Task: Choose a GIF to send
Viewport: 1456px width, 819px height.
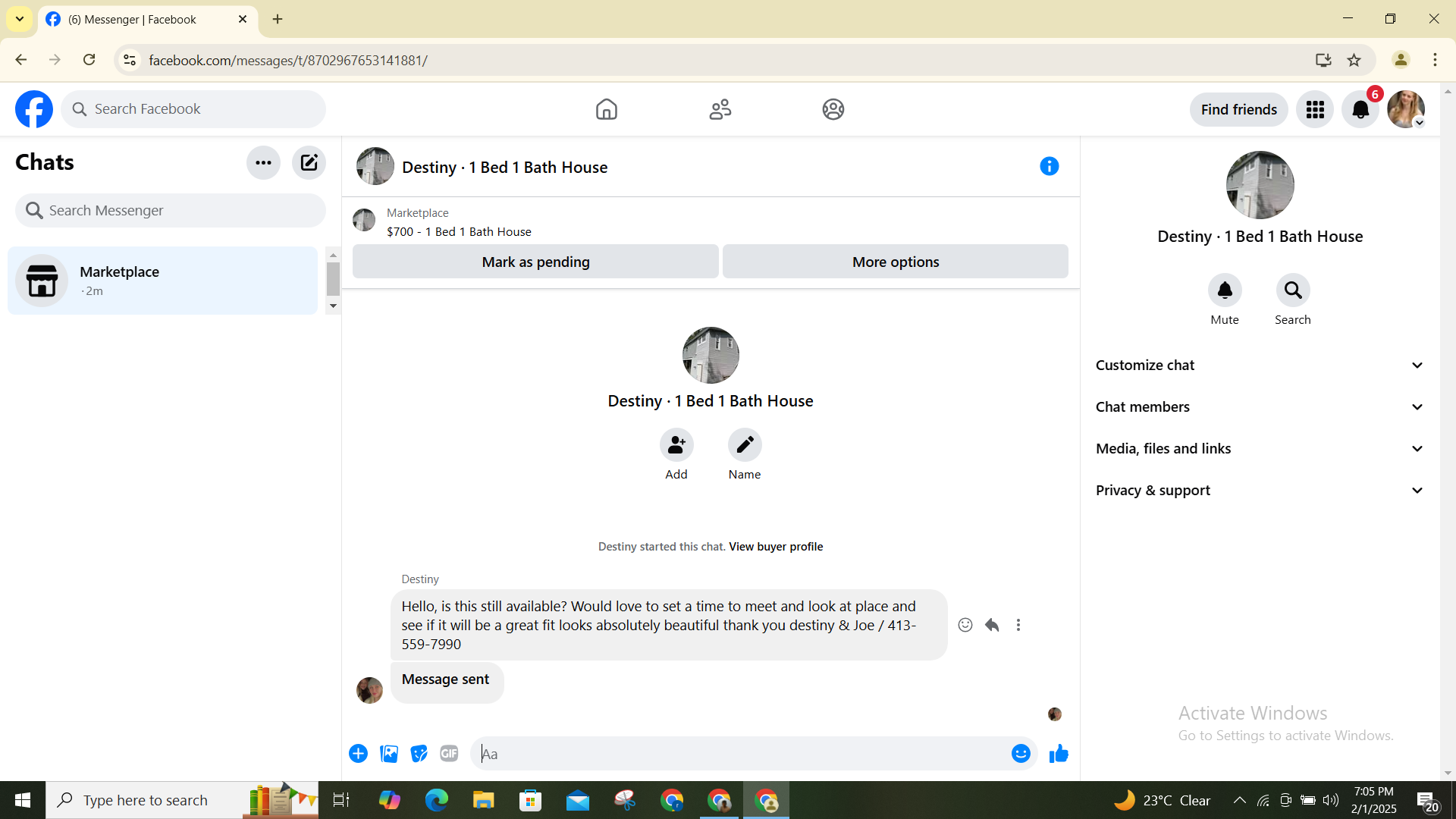Action: tap(449, 753)
